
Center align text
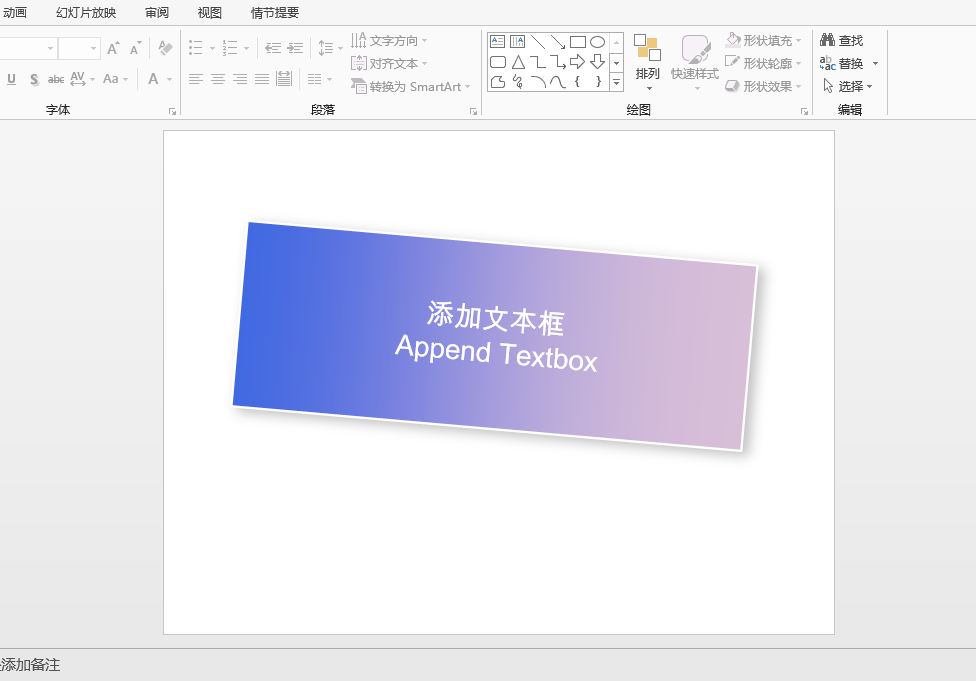(x=218, y=79)
